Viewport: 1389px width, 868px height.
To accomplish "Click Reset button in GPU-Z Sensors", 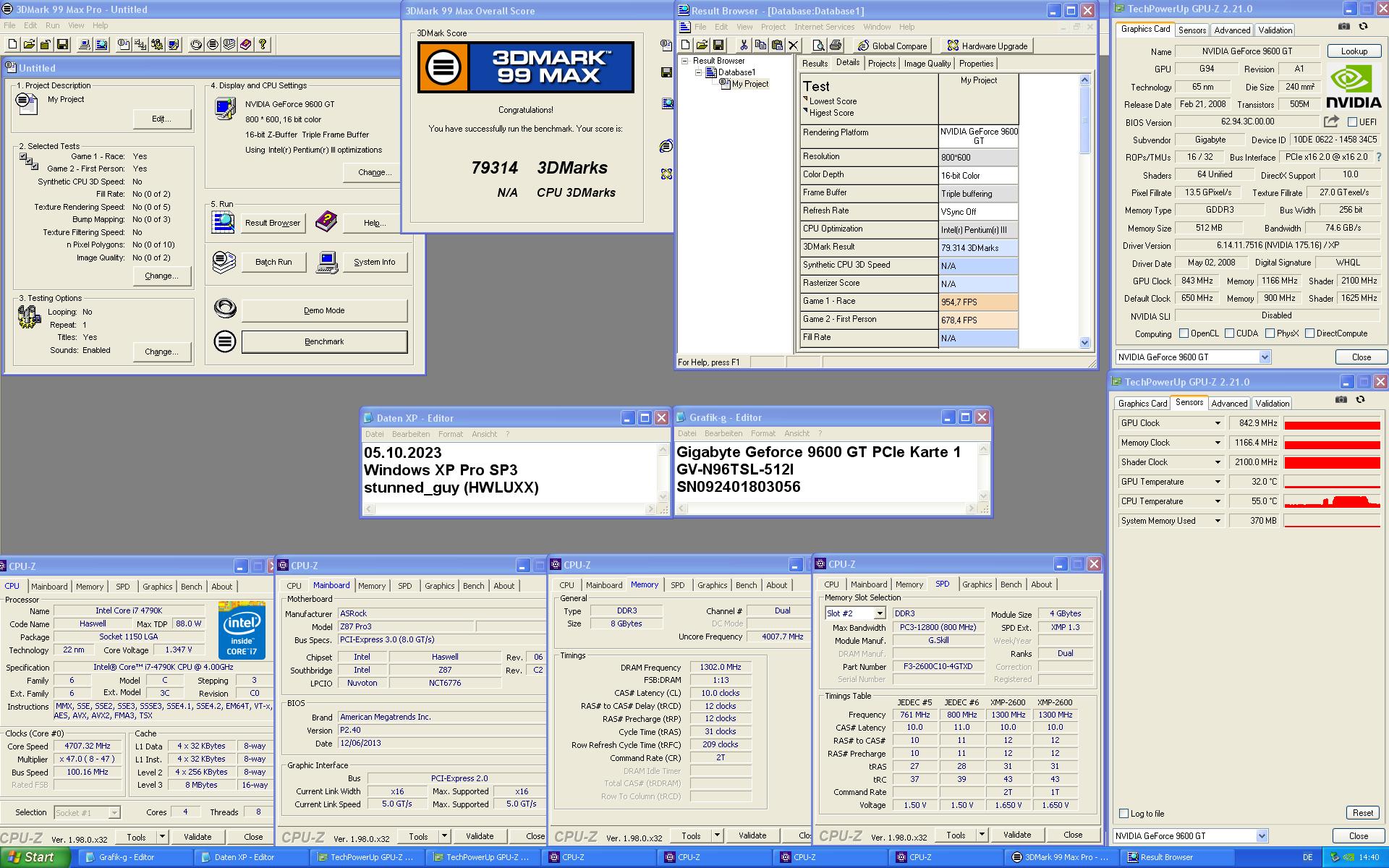I will point(1363,813).
